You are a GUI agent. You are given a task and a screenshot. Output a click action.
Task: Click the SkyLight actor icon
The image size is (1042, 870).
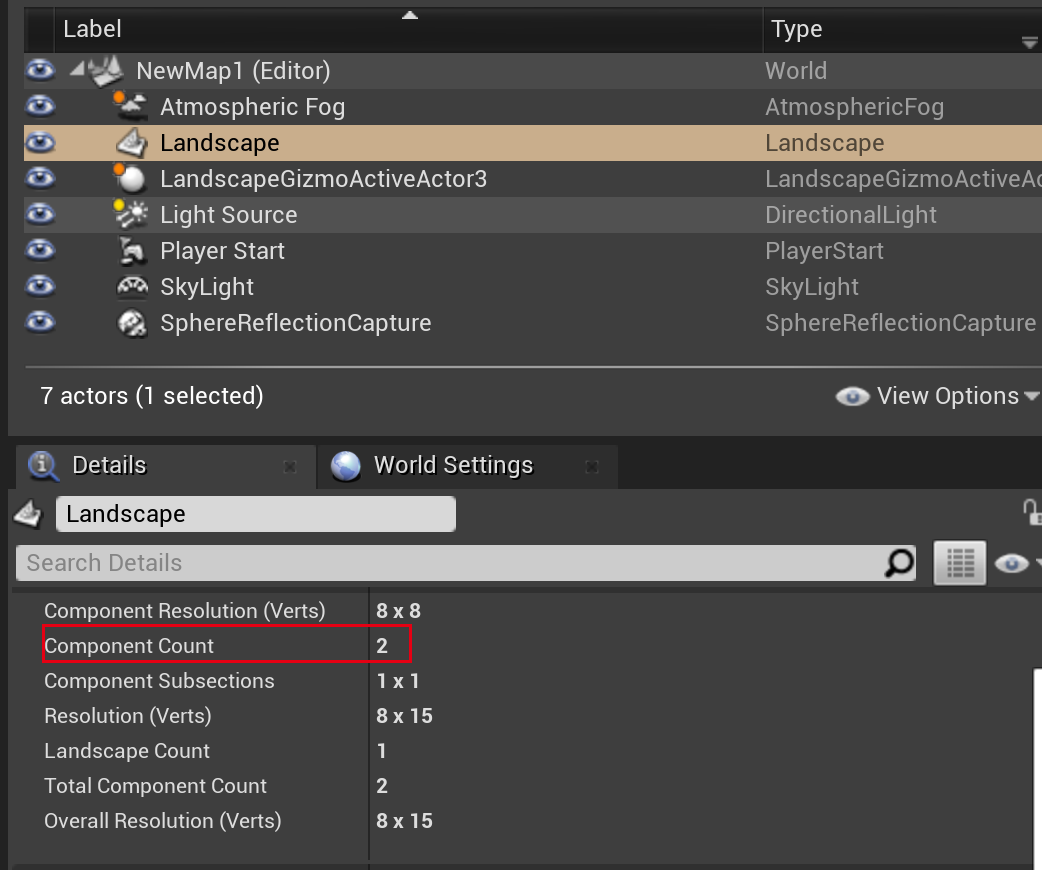(x=132, y=286)
